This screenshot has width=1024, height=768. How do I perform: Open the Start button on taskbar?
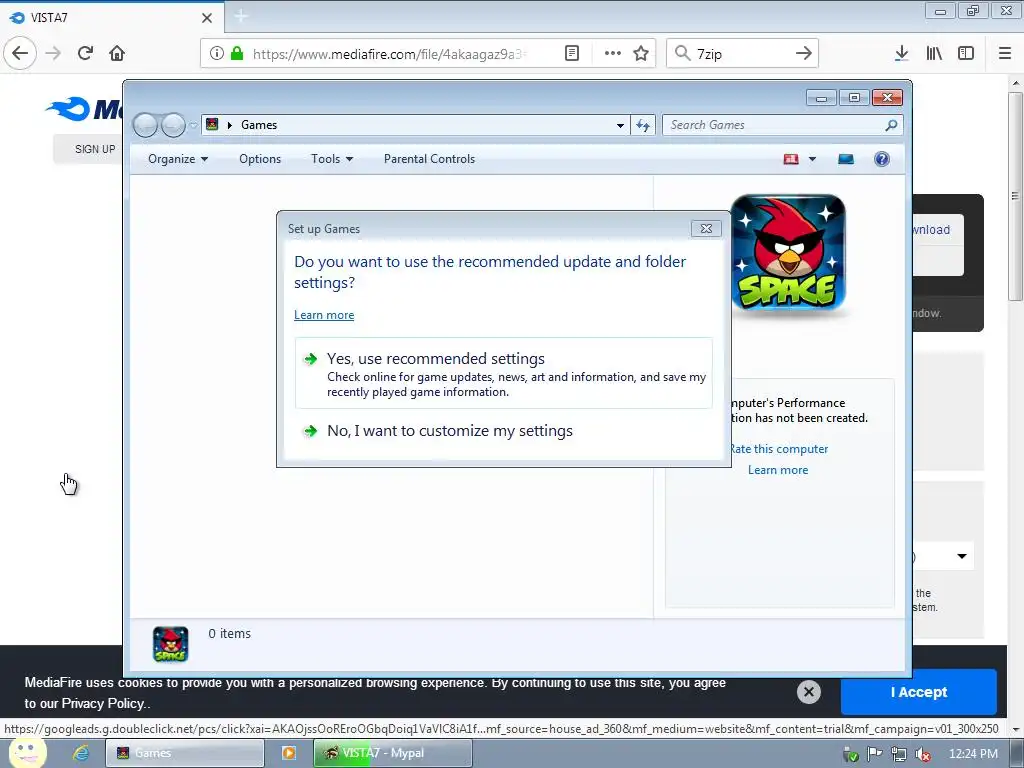click(x=27, y=752)
